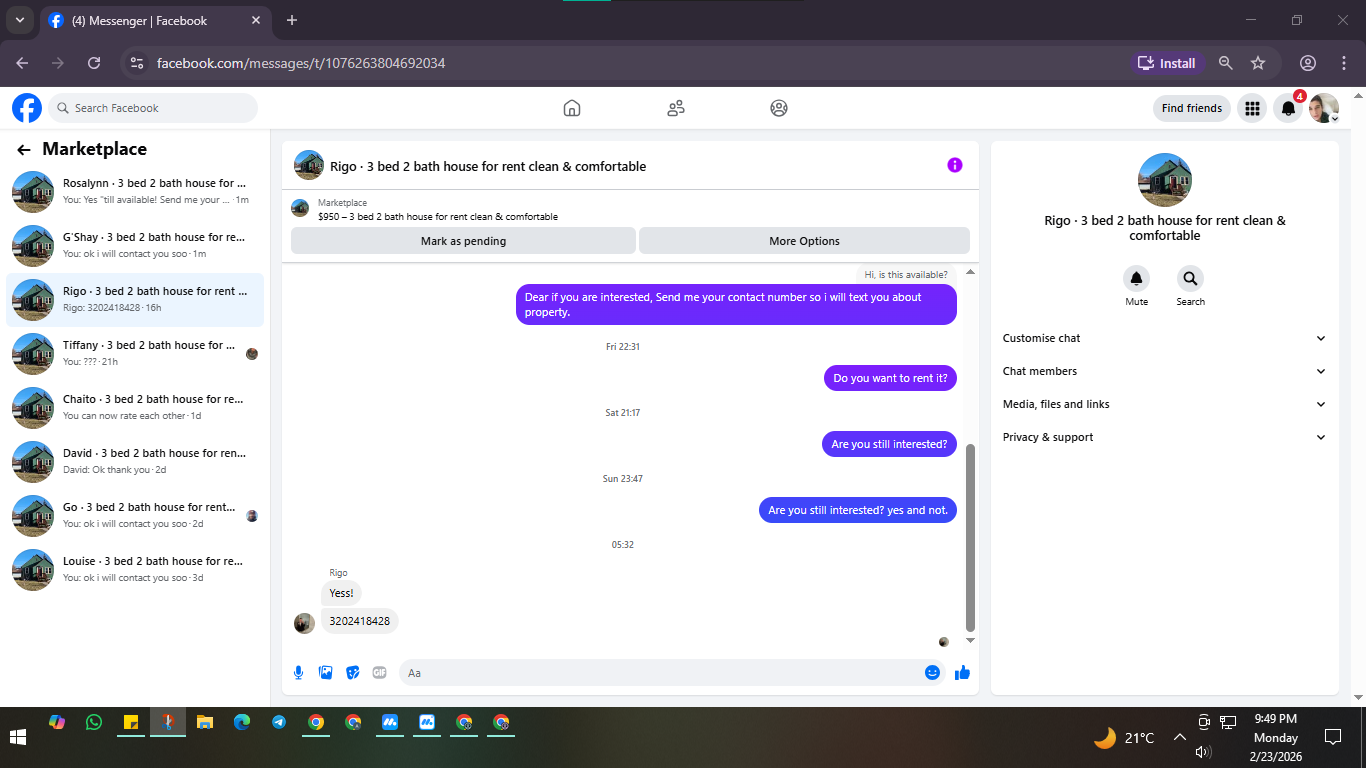This screenshot has width=1366, height=768.
Task: Click the chat scrollbar down arrow
Action: [970, 640]
